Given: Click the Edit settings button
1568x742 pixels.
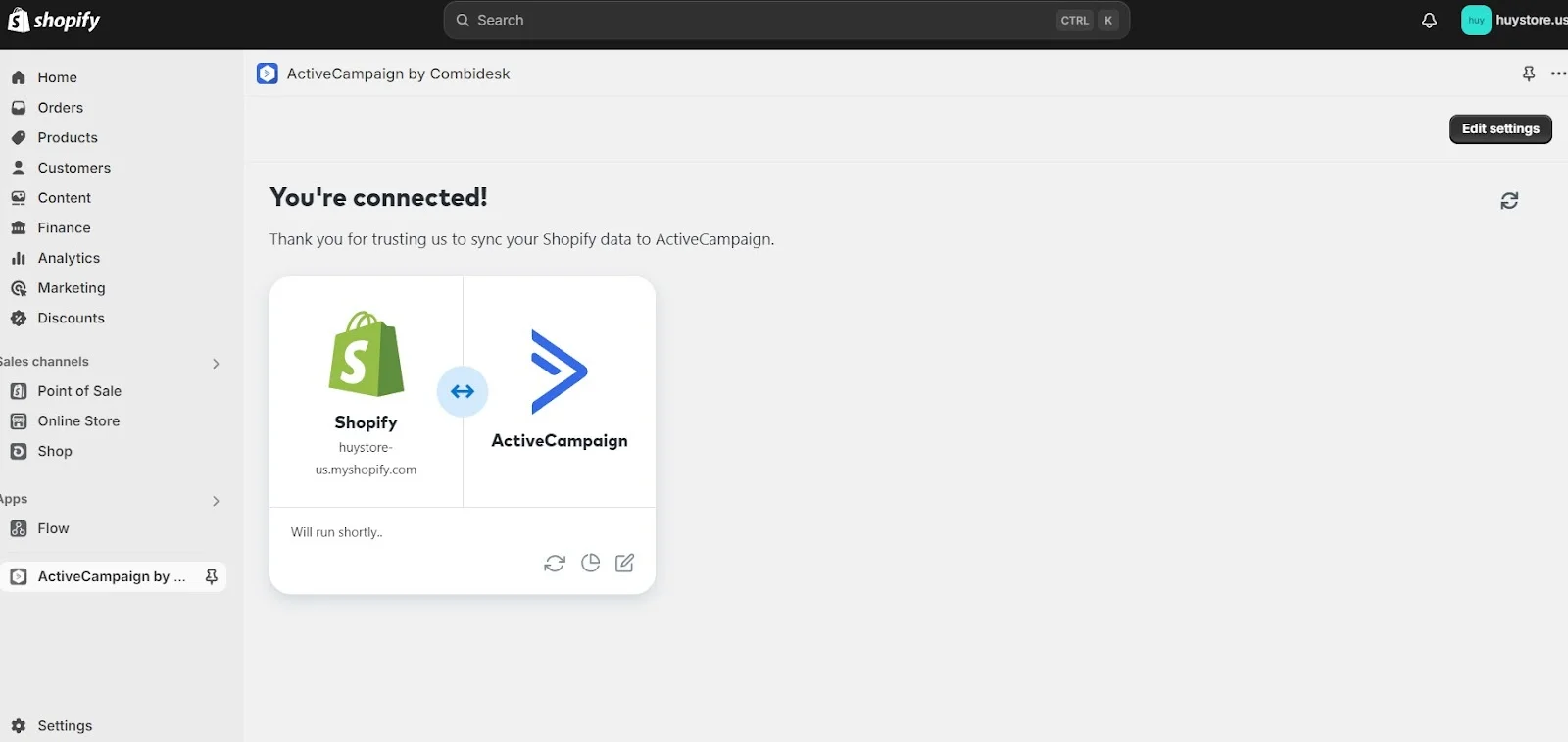Looking at the screenshot, I should tap(1500, 128).
